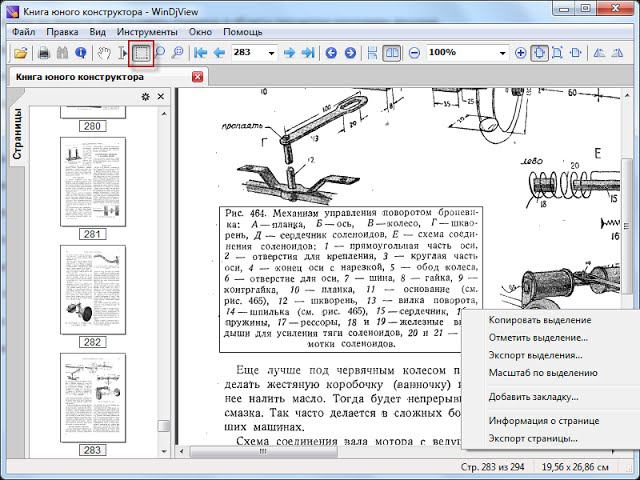Open the Файл menu
Image resolution: width=640 pixels, height=480 pixels.
click(23, 32)
